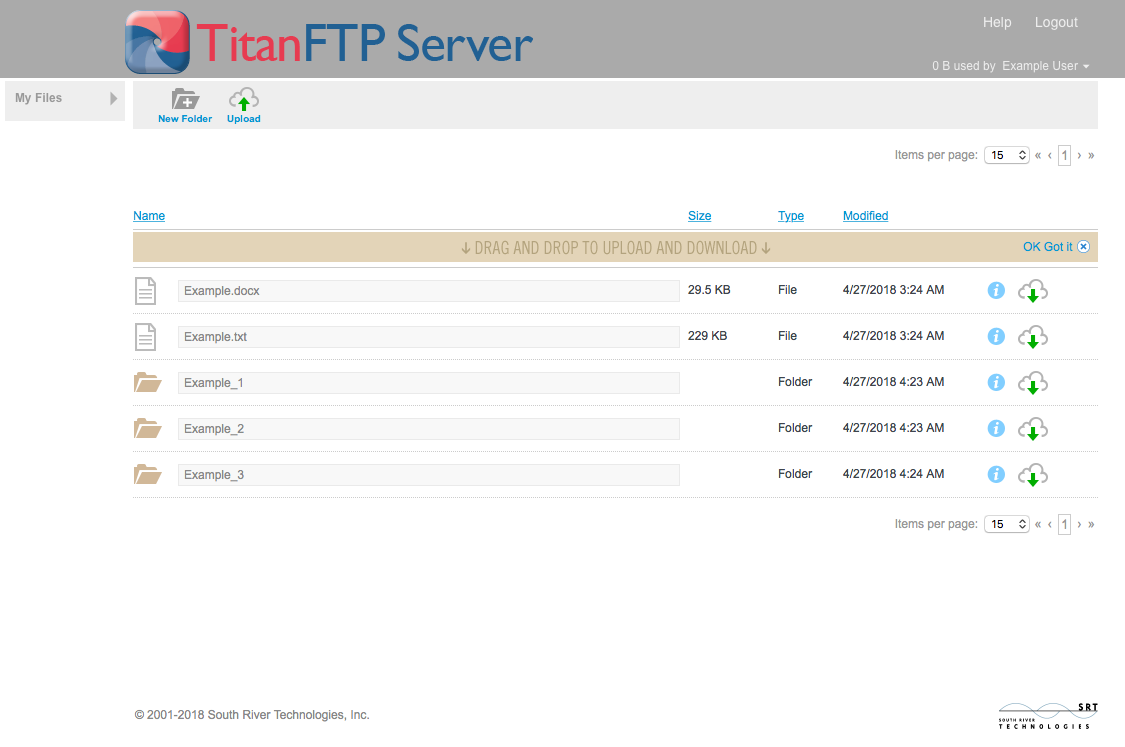Go to last page in top pager
The image size is (1125, 747).
coord(1091,155)
